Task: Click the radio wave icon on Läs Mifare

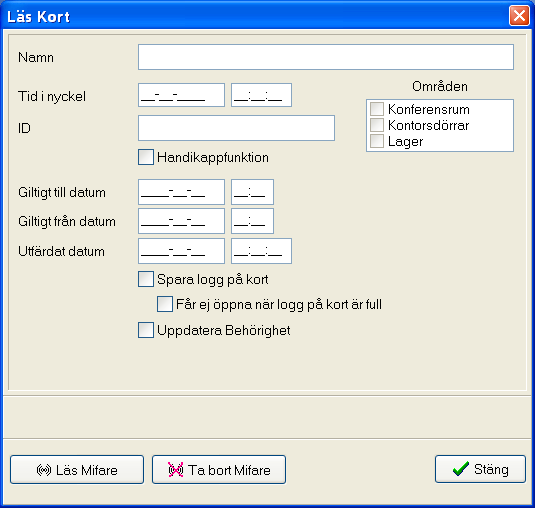Action: 44,470
